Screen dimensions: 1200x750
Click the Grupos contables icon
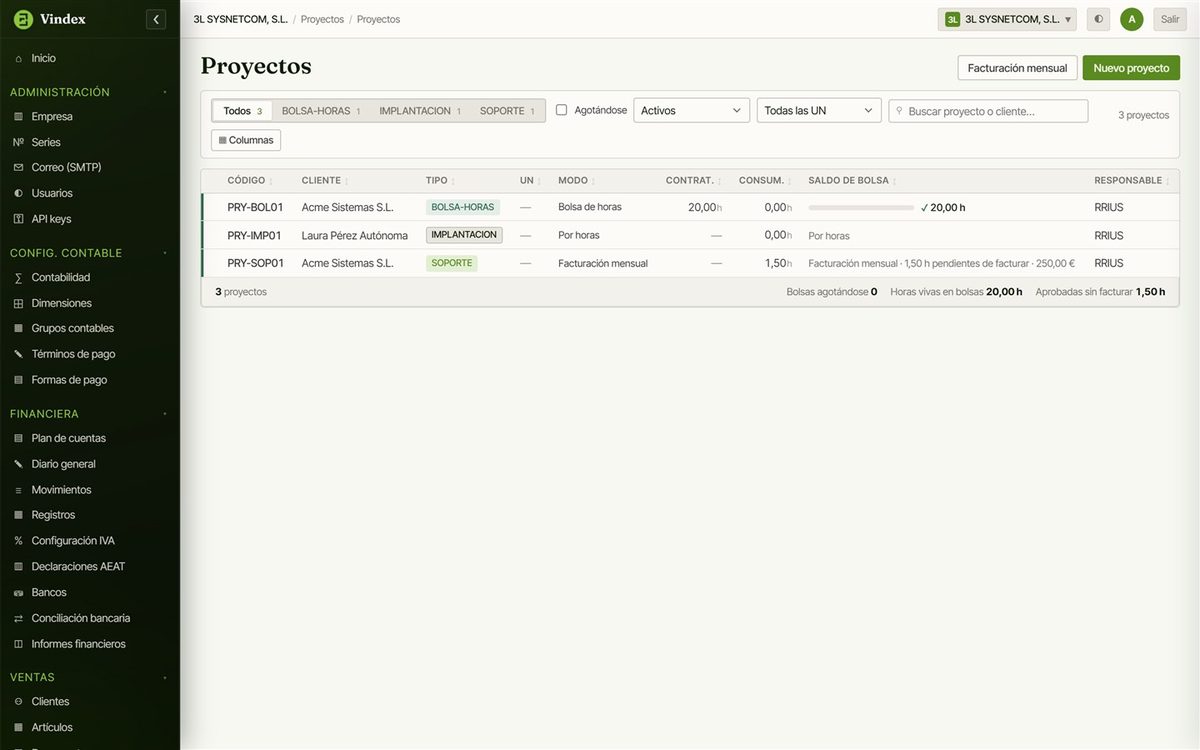coord(18,329)
